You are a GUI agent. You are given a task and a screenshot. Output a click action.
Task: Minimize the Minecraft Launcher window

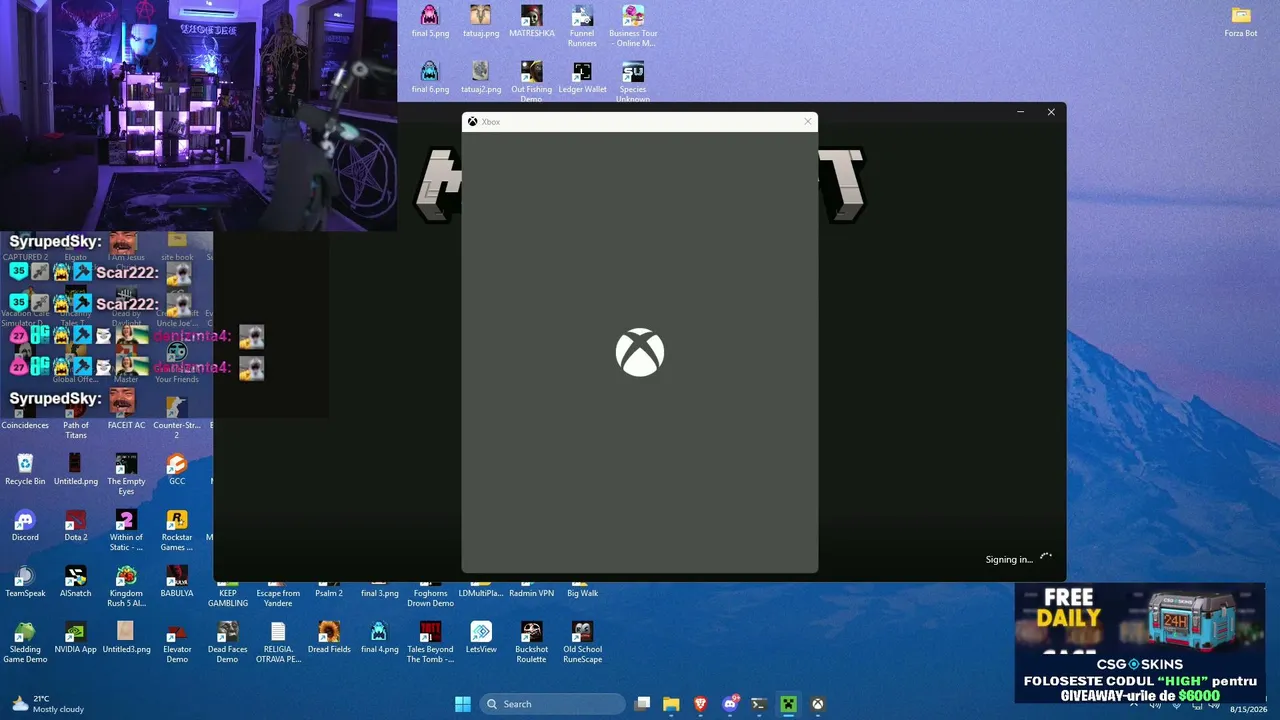pyautogui.click(x=1020, y=112)
